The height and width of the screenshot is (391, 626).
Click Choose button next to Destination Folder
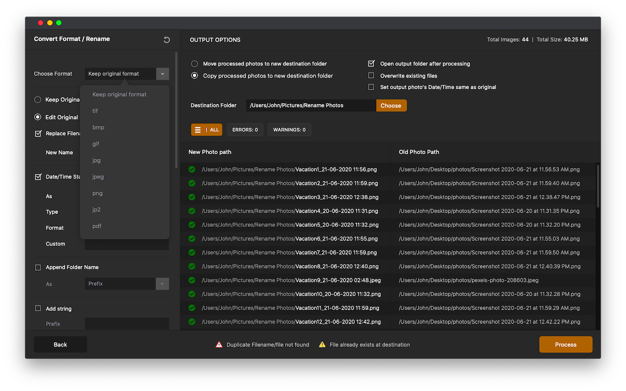[391, 105]
